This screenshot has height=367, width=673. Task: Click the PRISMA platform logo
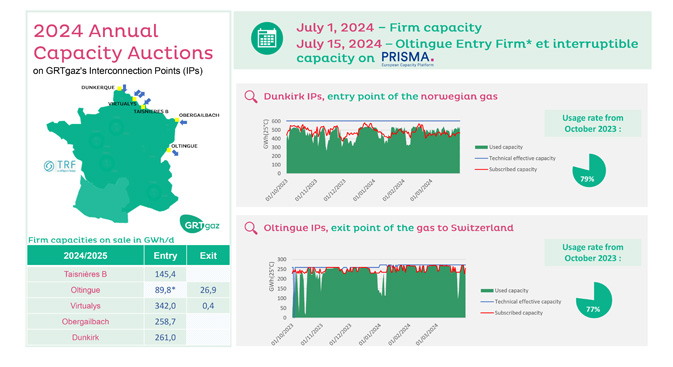coord(408,59)
